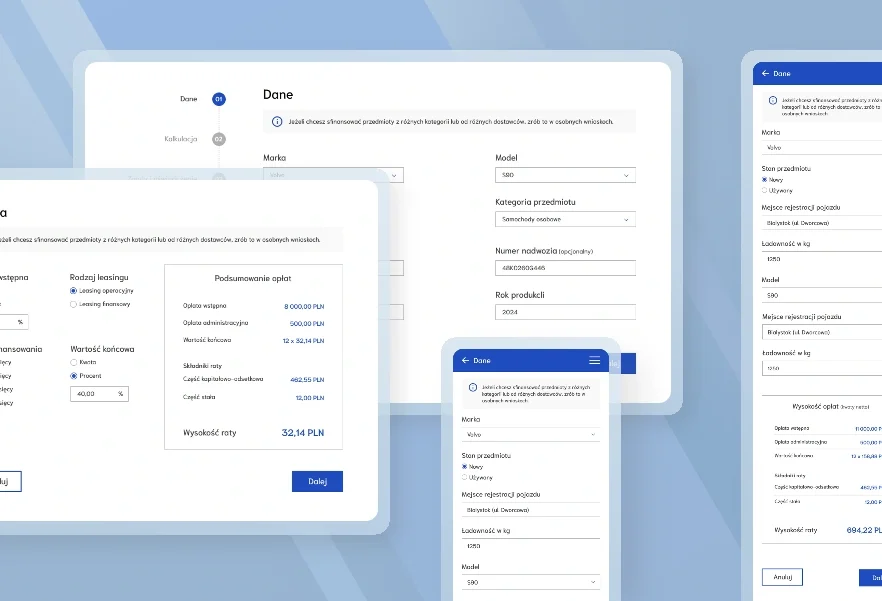
Task: Click the back arrow in center mobile Dane header
Action: click(465, 360)
